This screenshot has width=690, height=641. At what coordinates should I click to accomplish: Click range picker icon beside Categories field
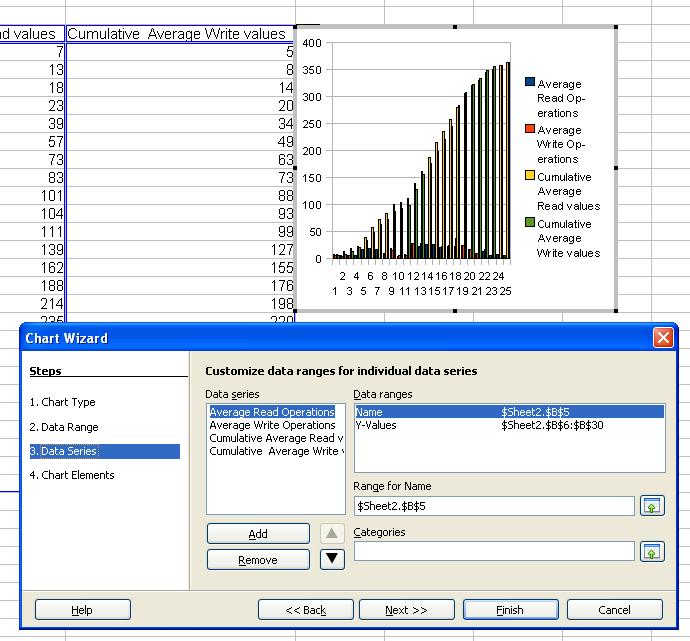(x=652, y=551)
